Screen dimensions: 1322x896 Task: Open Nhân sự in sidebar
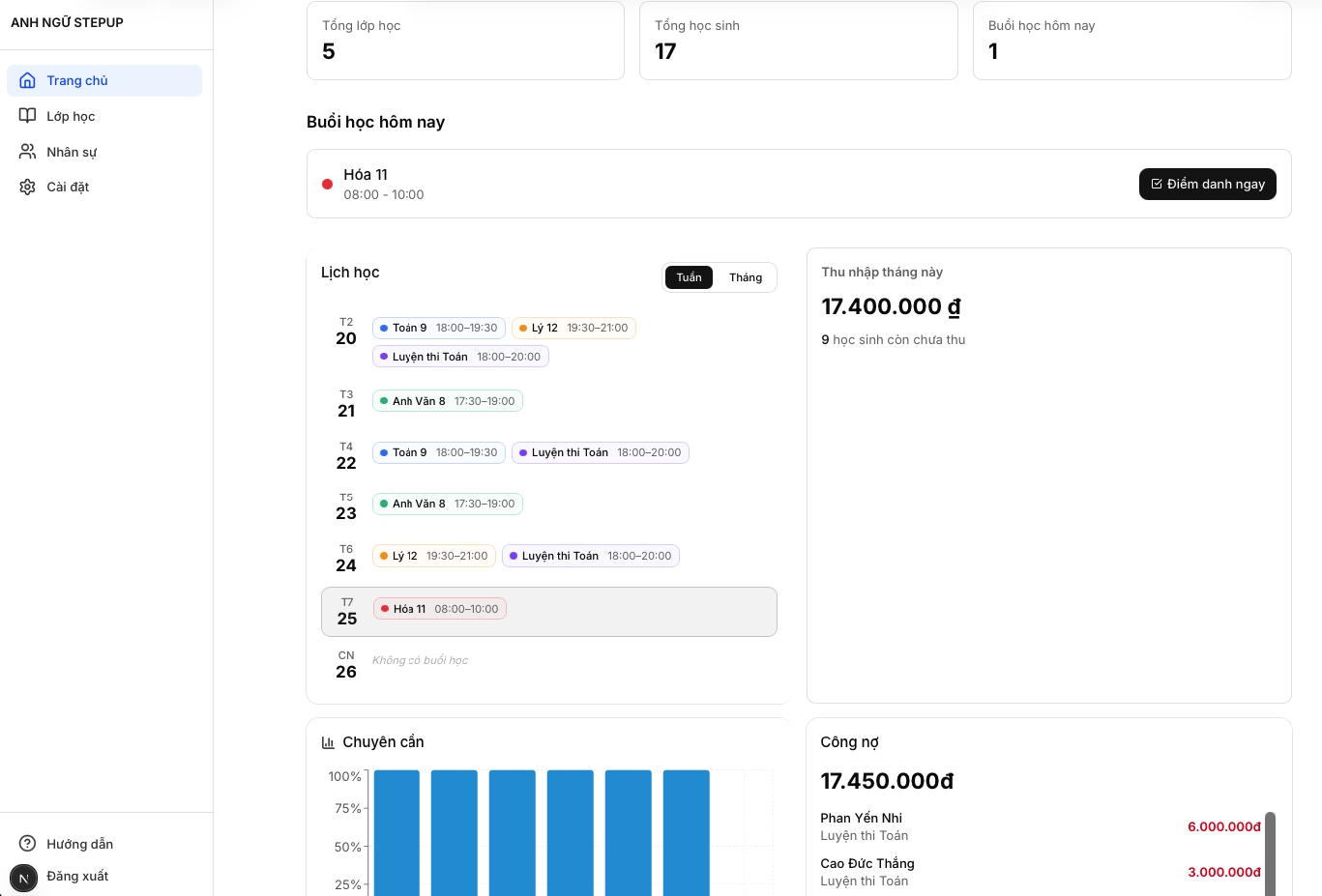pyautogui.click(x=104, y=152)
